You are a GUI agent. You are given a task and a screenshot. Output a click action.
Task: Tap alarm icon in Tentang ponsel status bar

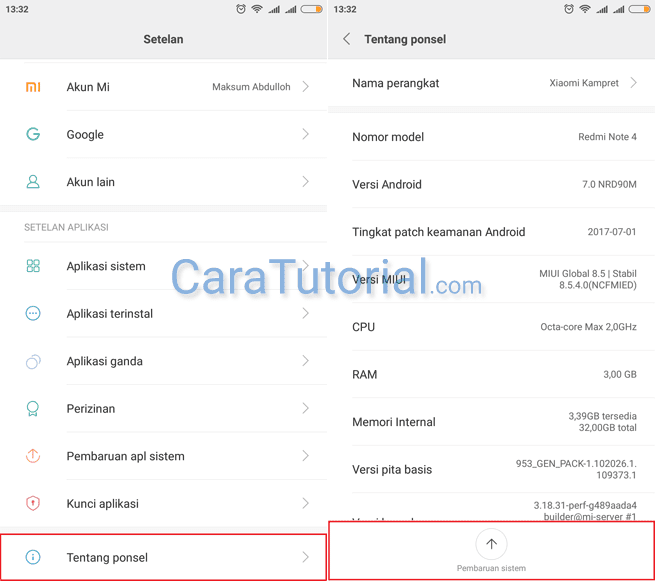(569, 9)
